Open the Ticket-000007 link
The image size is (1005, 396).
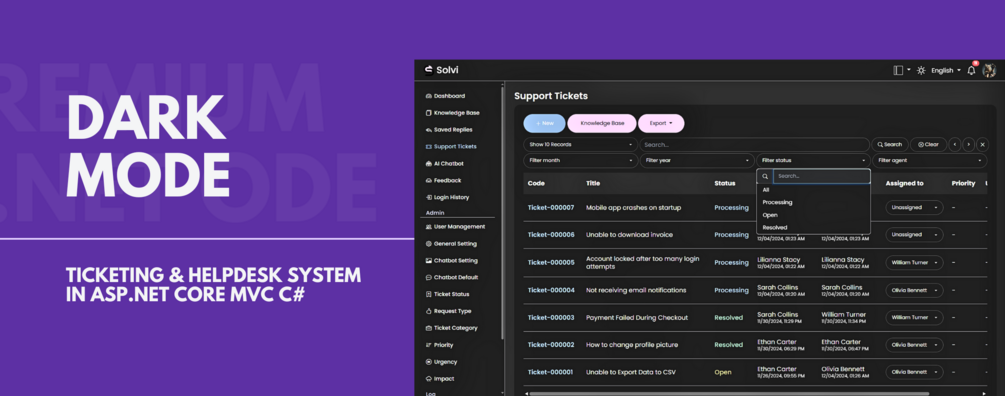551,208
